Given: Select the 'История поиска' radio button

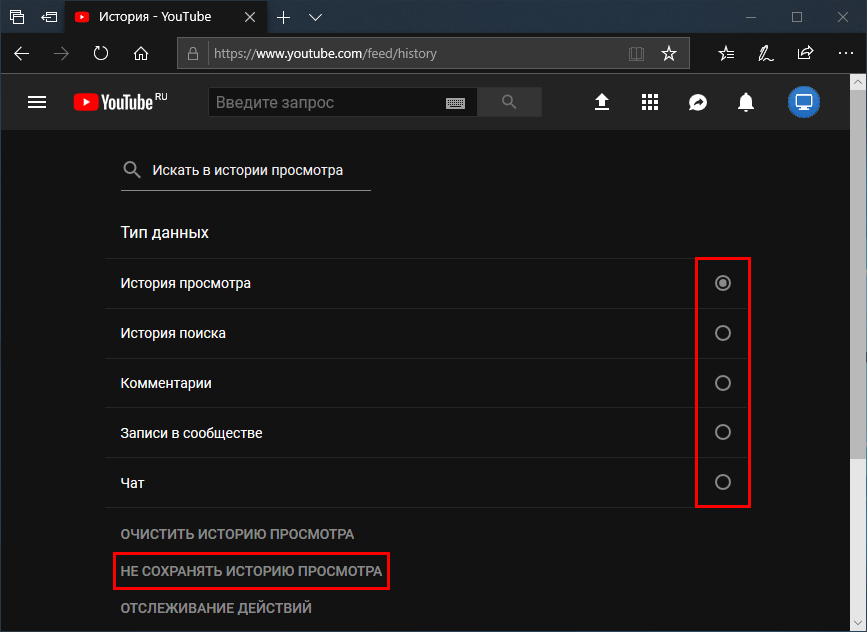Looking at the screenshot, I should pos(723,333).
